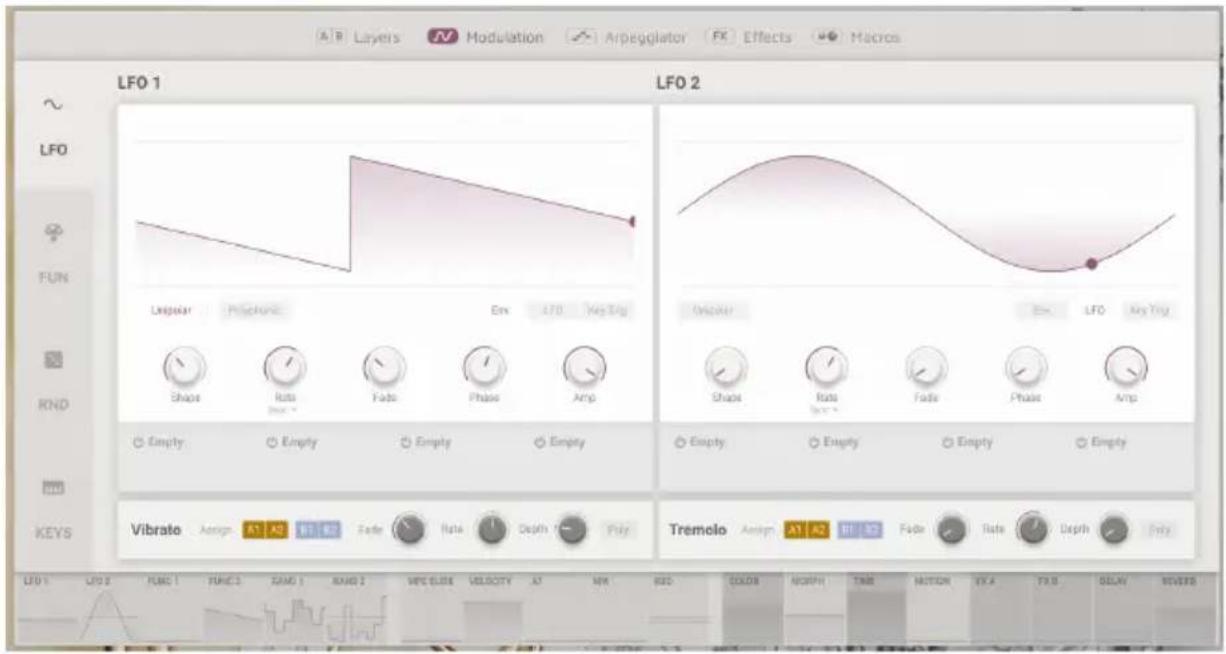Viewport: 1226px width, 654px height.
Task: Select MORPH macro in bottom strip
Action: pyautogui.click(x=815, y=609)
